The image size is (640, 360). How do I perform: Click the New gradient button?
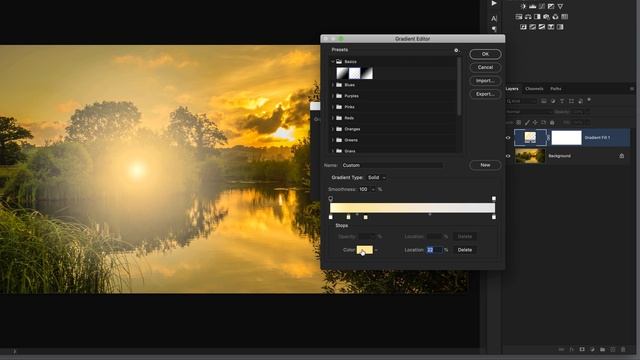(x=485, y=165)
